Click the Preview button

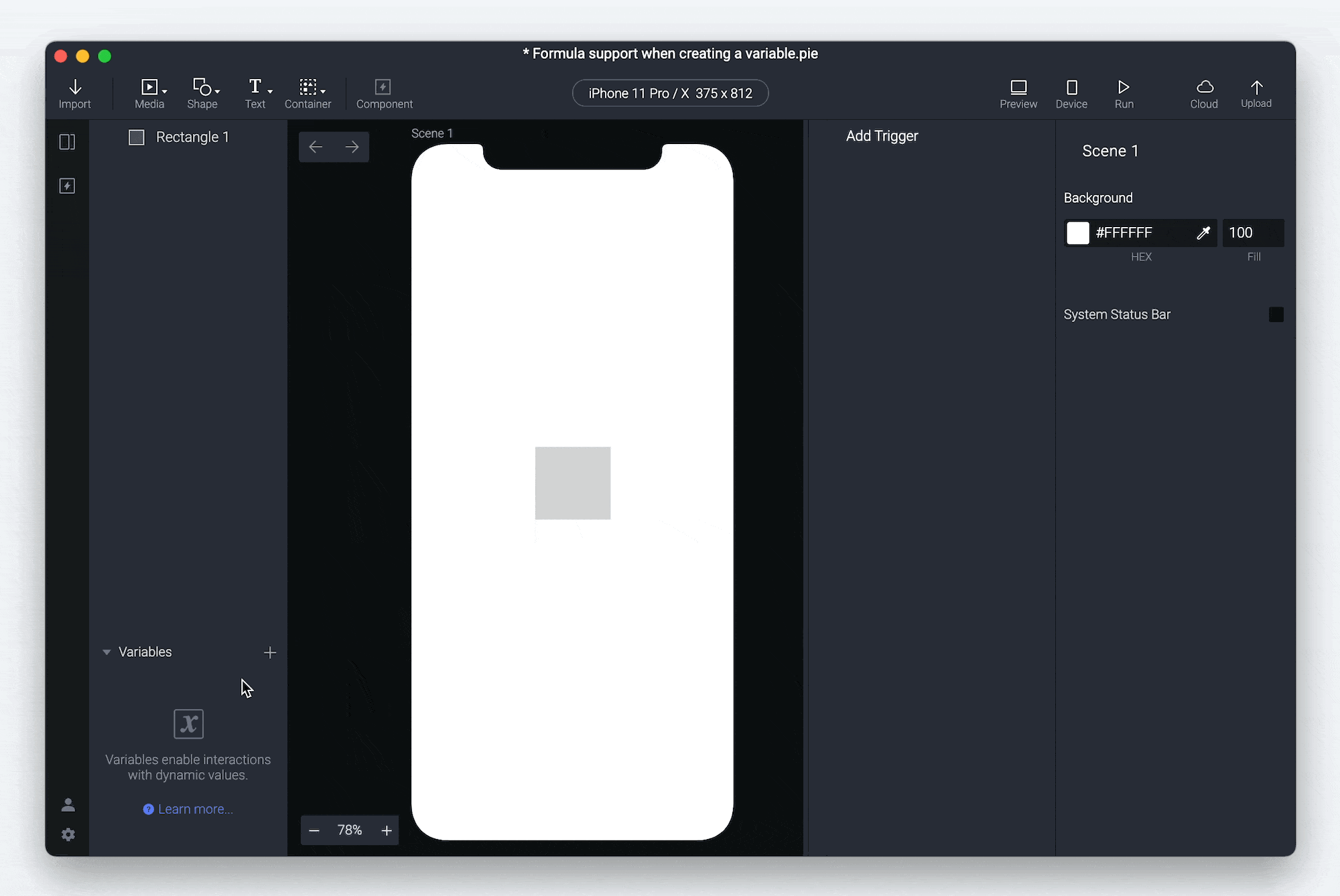(1018, 93)
